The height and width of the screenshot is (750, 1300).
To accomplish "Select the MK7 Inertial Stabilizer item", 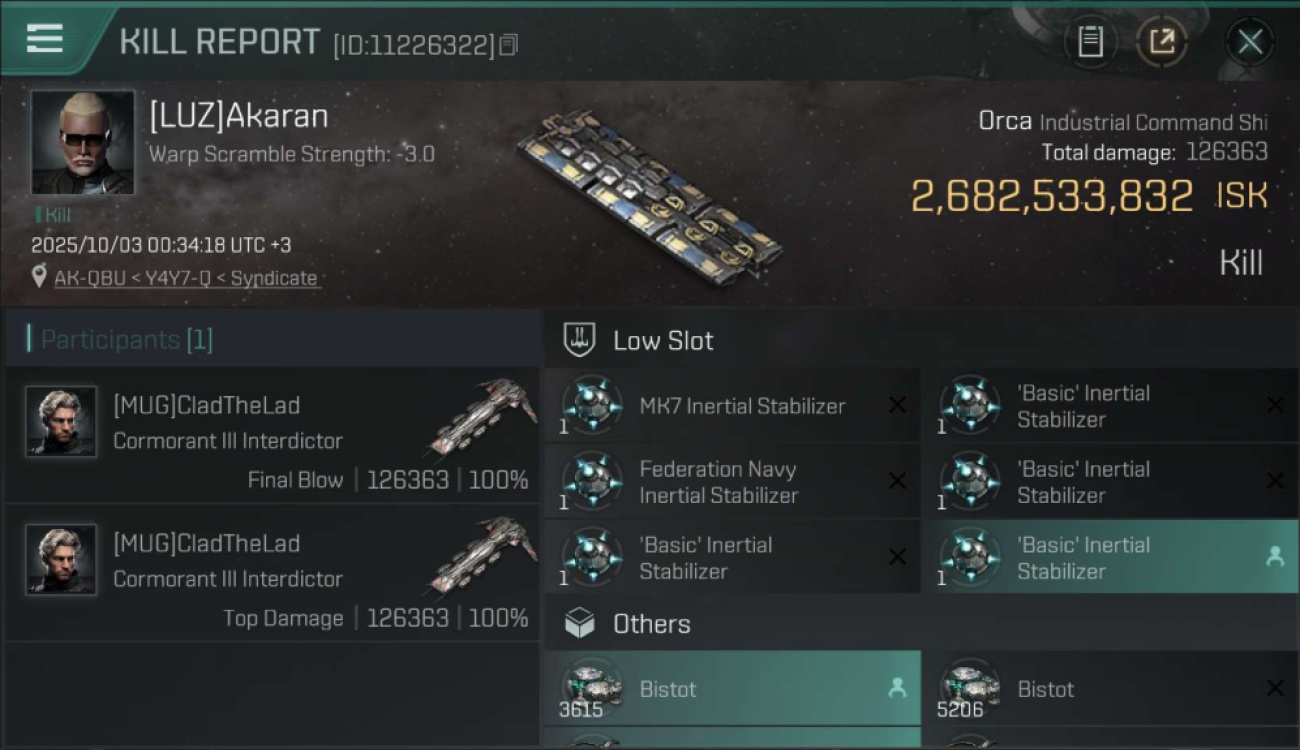I will click(x=741, y=406).
